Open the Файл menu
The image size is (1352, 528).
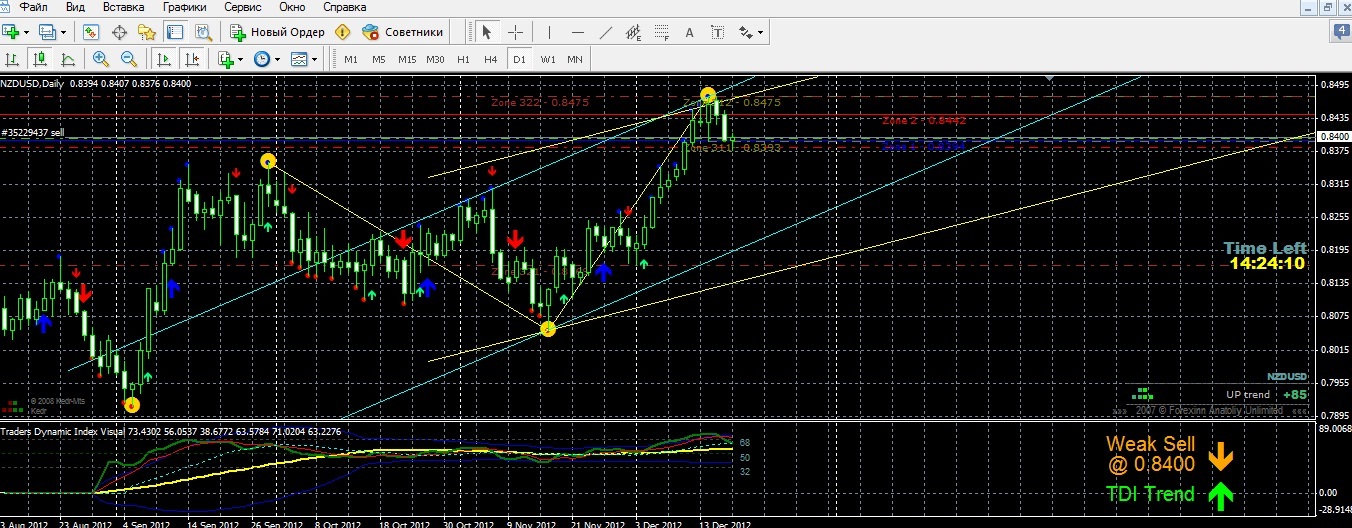33,6
